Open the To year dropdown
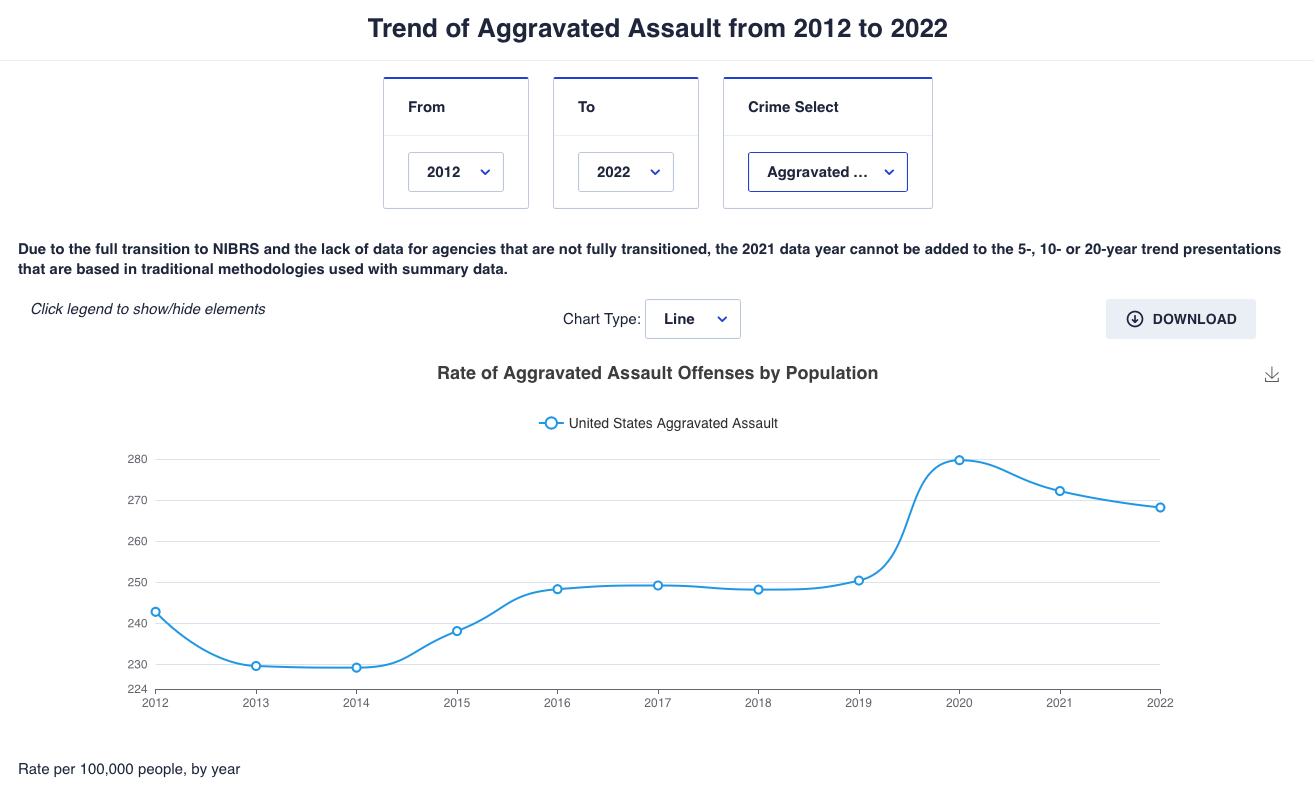 [x=626, y=172]
